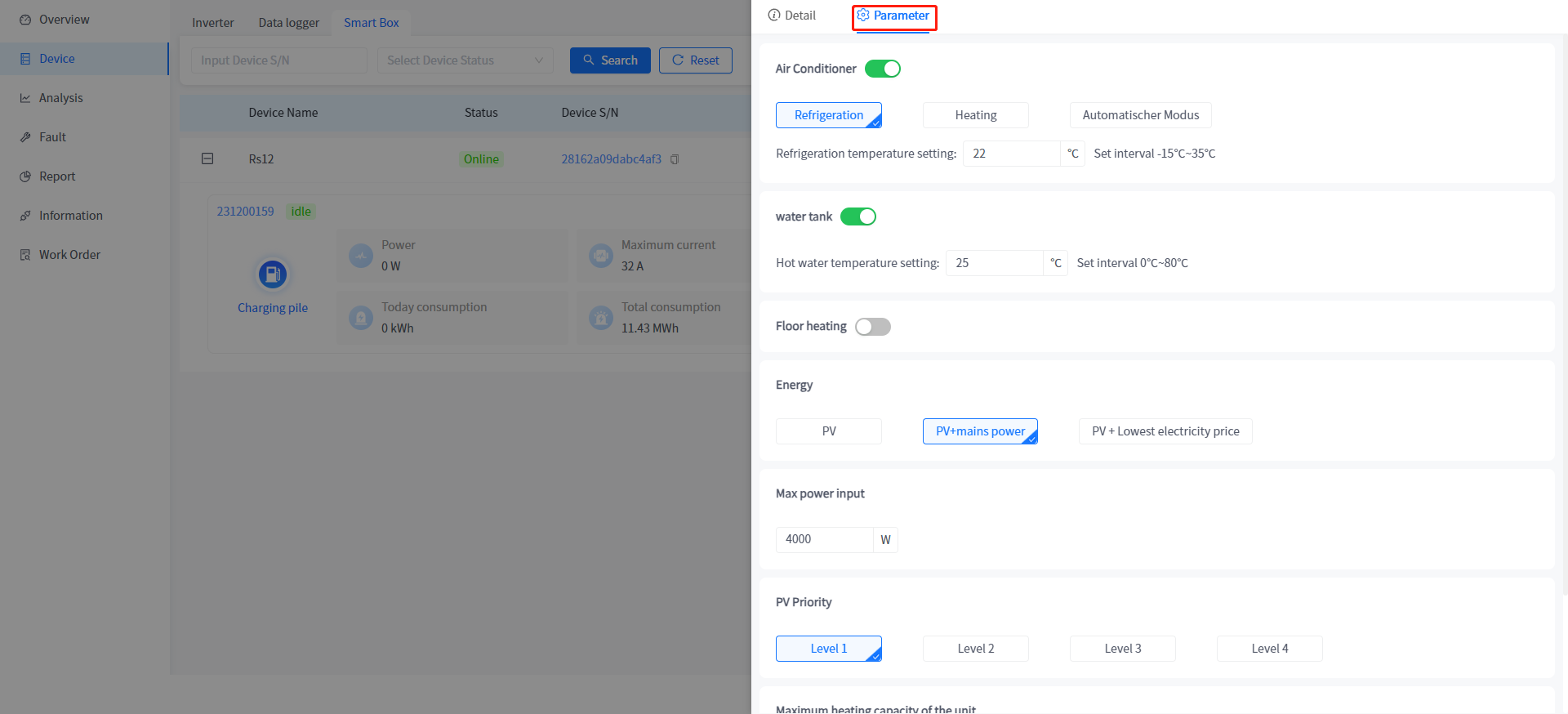Copy device serial number with copy icon
The height and width of the screenshot is (714, 1568).
pos(675,159)
